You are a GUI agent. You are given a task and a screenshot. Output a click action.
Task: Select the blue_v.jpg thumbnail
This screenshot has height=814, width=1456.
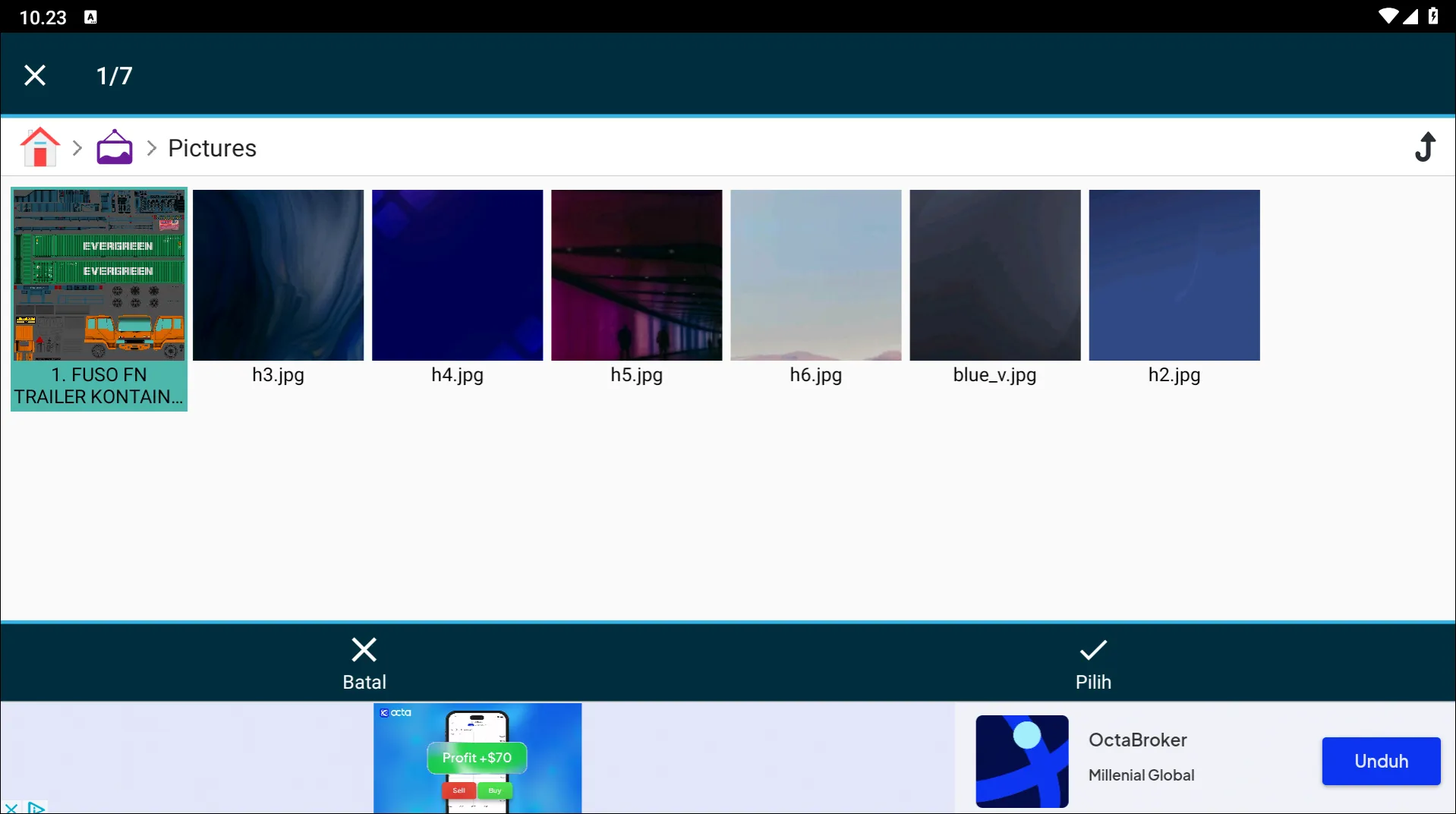(x=994, y=276)
